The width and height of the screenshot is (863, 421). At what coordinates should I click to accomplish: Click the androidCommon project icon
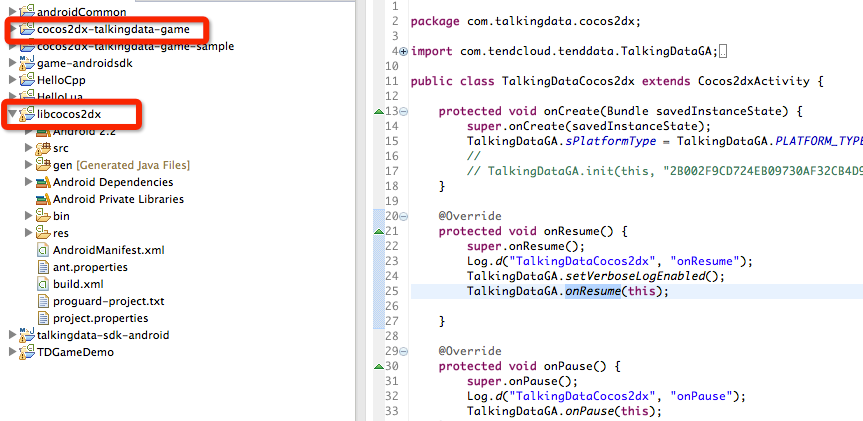(27, 11)
